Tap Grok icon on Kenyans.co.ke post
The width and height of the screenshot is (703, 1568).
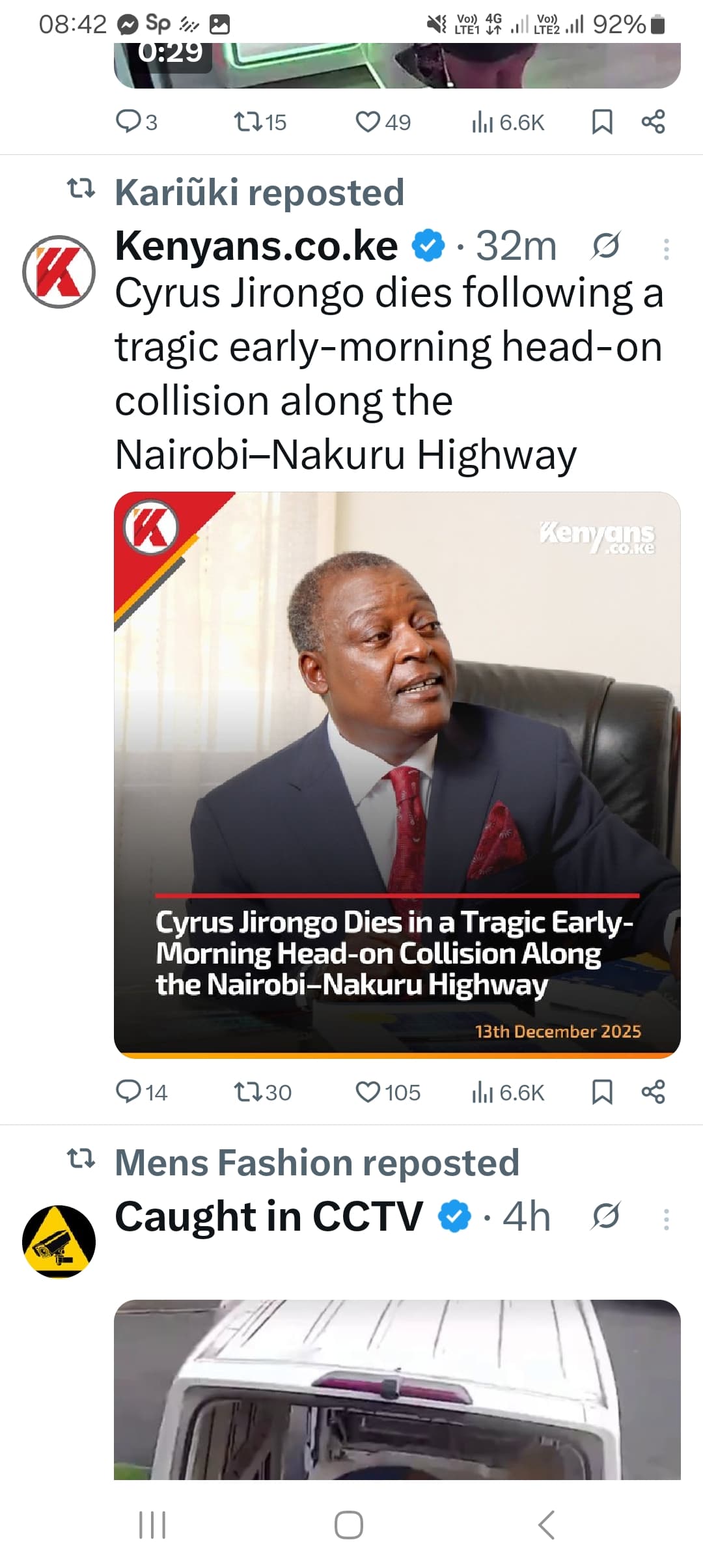pyautogui.click(x=605, y=246)
